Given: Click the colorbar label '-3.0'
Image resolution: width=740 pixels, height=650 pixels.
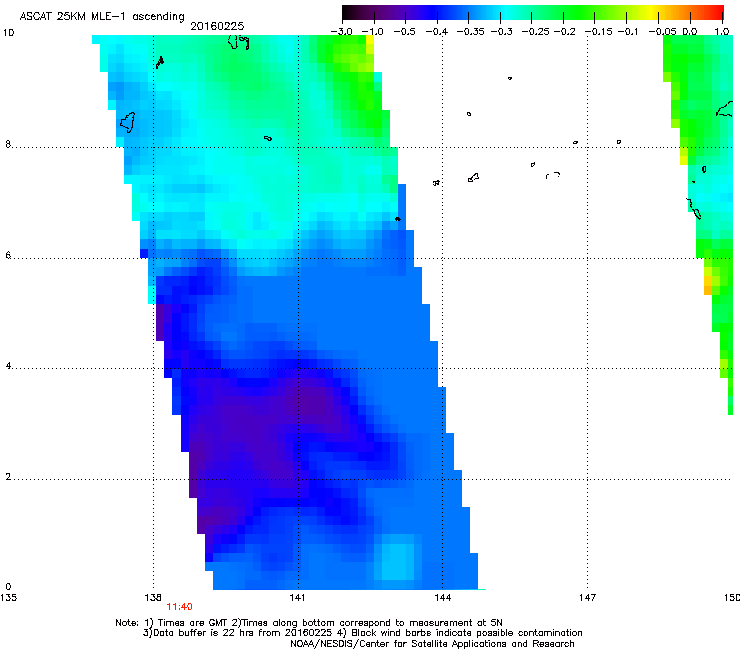Looking at the screenshot, I should coord(342,32).
